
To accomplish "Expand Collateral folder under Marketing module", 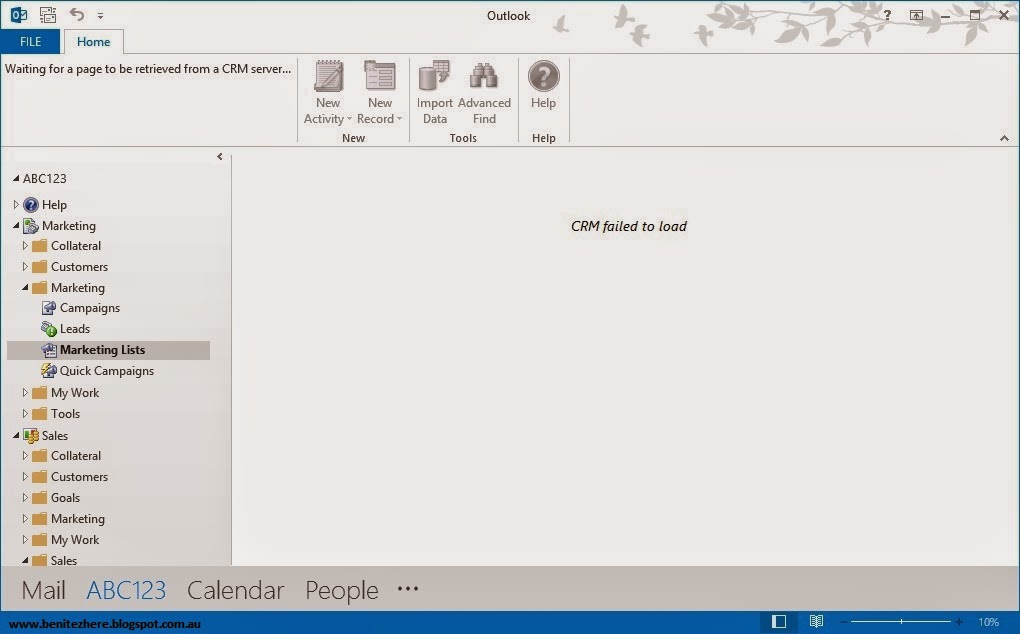I will [x=25, y=246].
